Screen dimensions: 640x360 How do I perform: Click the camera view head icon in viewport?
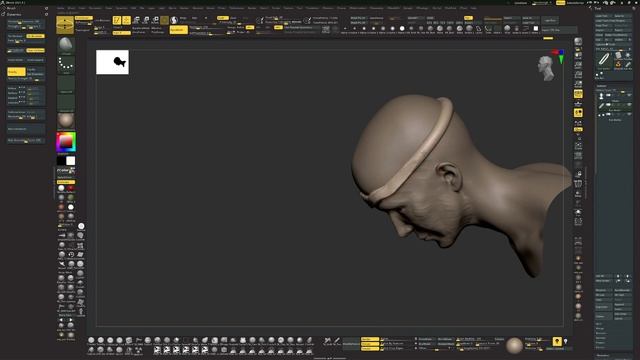(x=546, y=68)
